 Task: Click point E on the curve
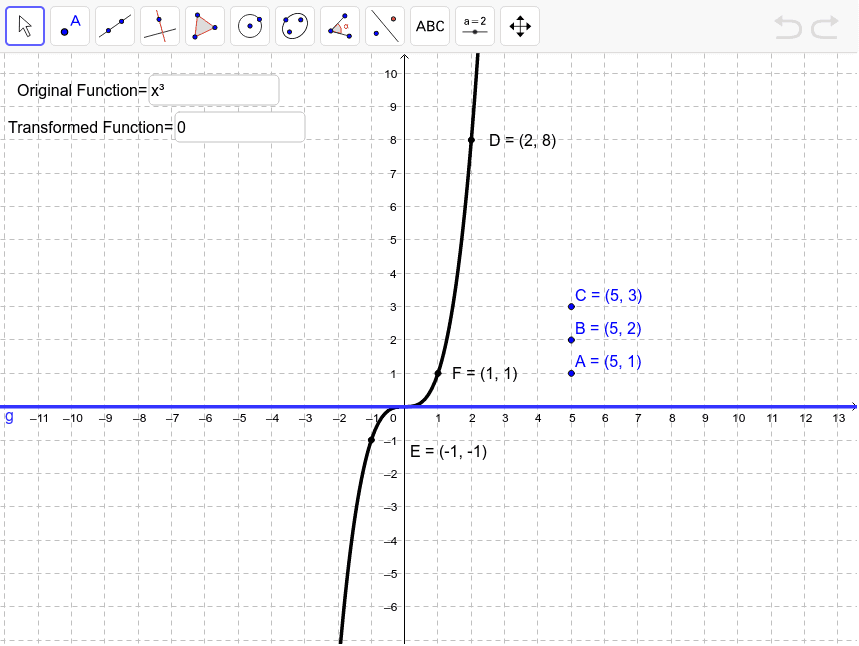click(x=371, y=440)
